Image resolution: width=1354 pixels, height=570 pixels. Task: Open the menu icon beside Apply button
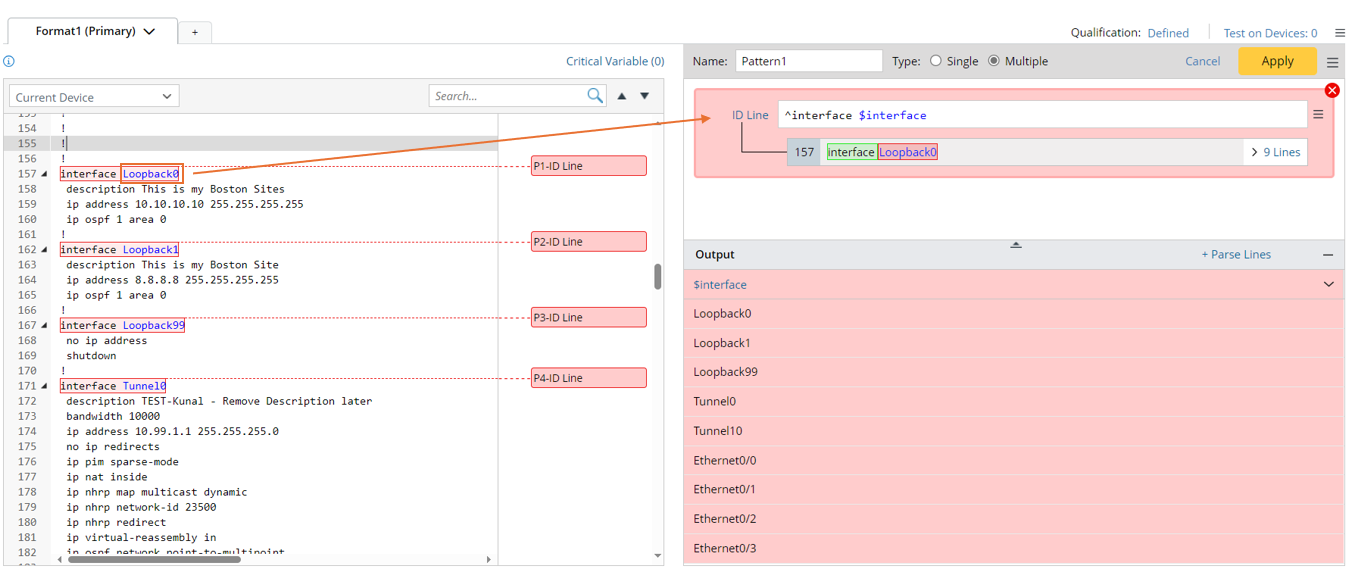point(1332,62)
